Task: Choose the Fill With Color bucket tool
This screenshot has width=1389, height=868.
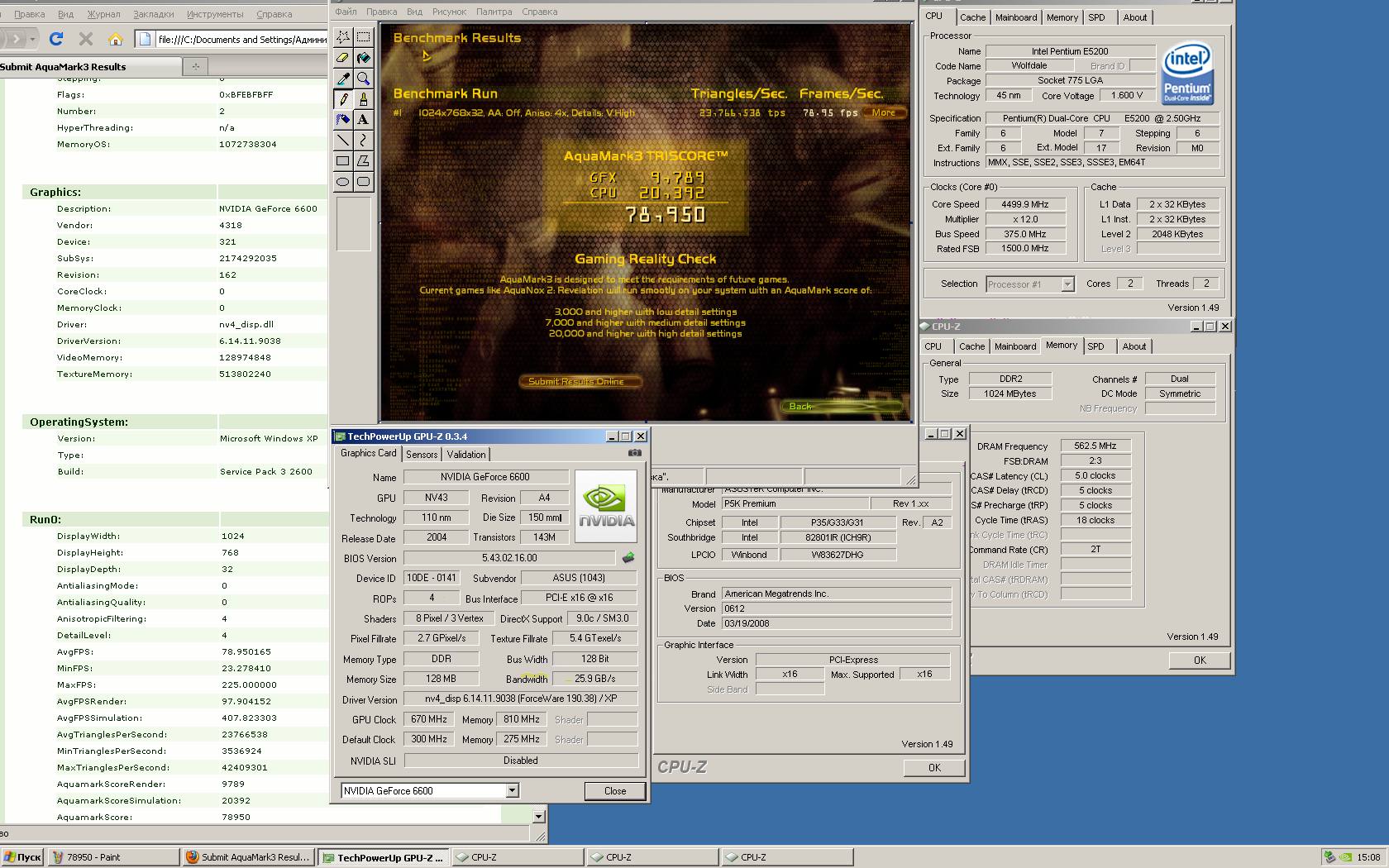Action: click(364, 58)
